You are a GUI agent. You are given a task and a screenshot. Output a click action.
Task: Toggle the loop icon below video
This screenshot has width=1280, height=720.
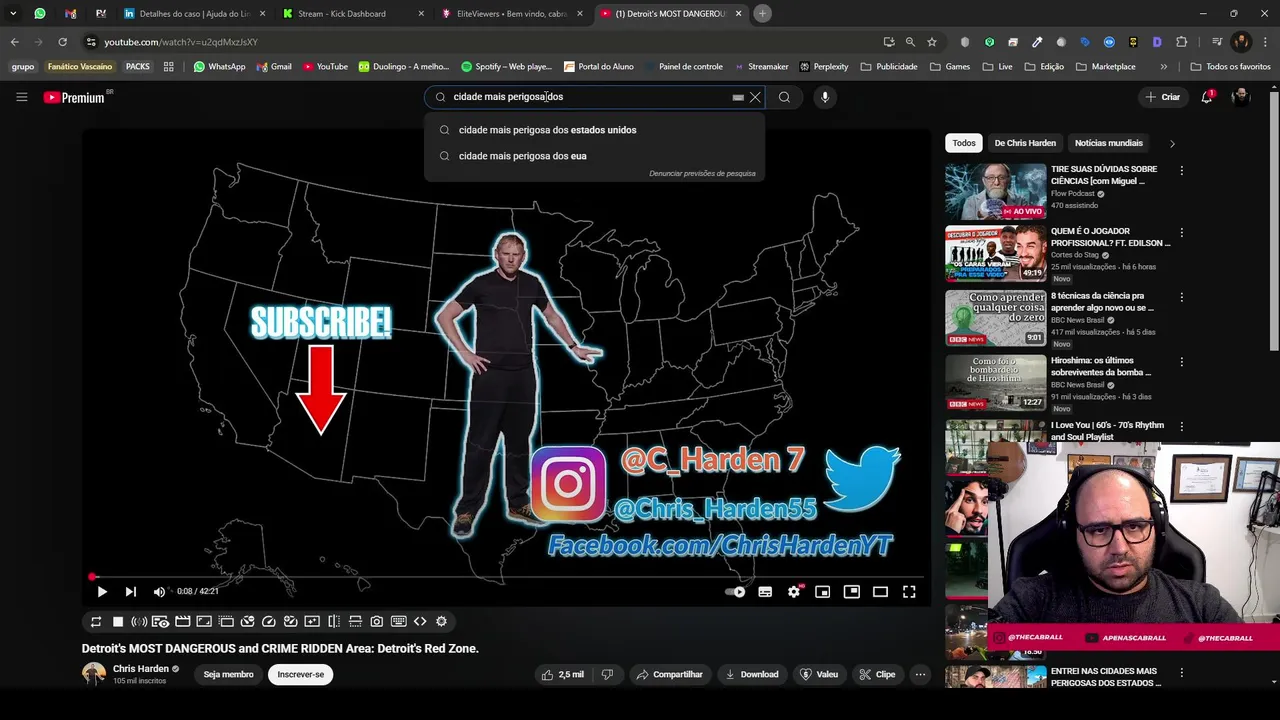pos(96,621)
